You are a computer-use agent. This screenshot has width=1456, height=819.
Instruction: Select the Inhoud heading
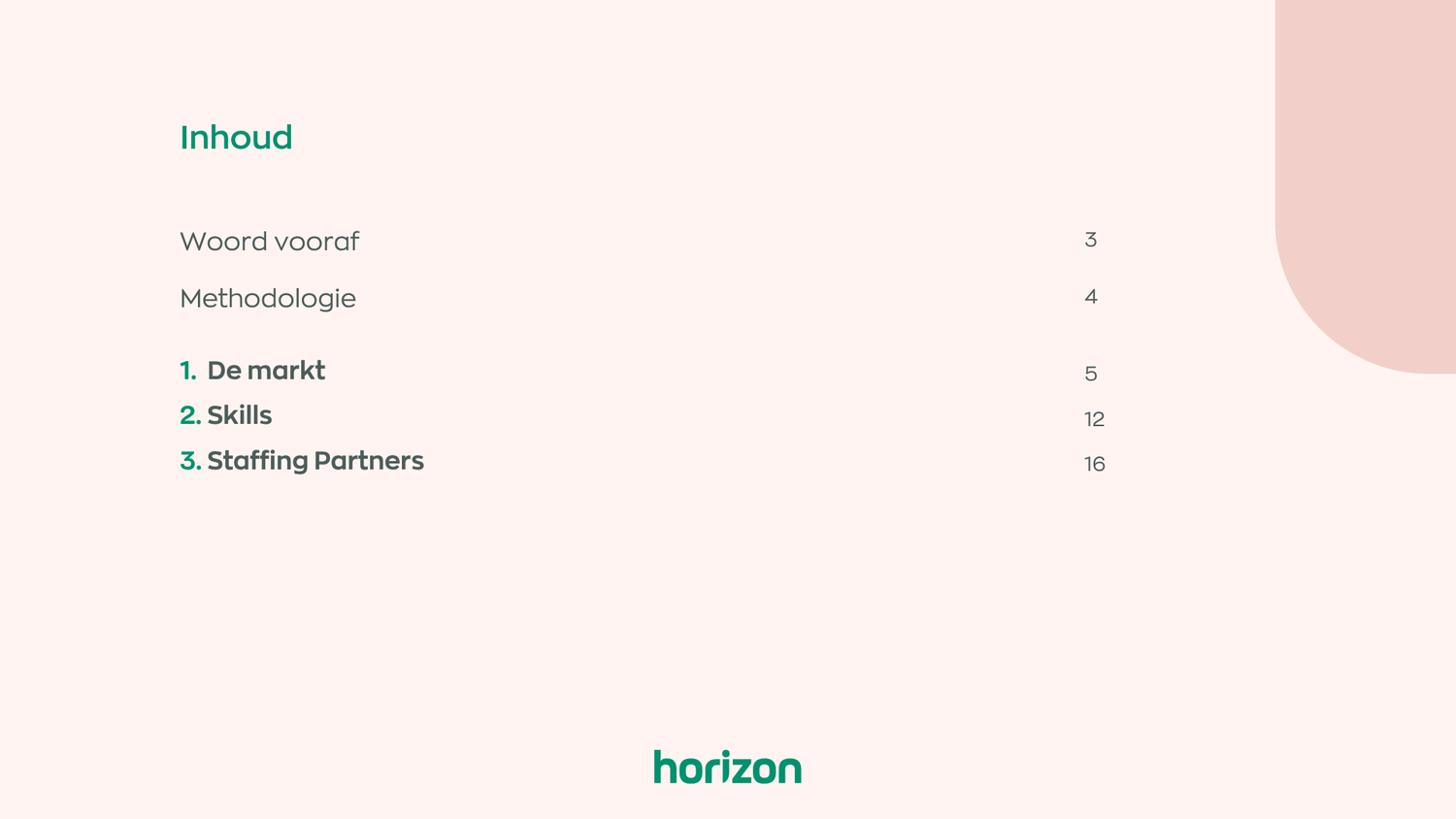236,138
